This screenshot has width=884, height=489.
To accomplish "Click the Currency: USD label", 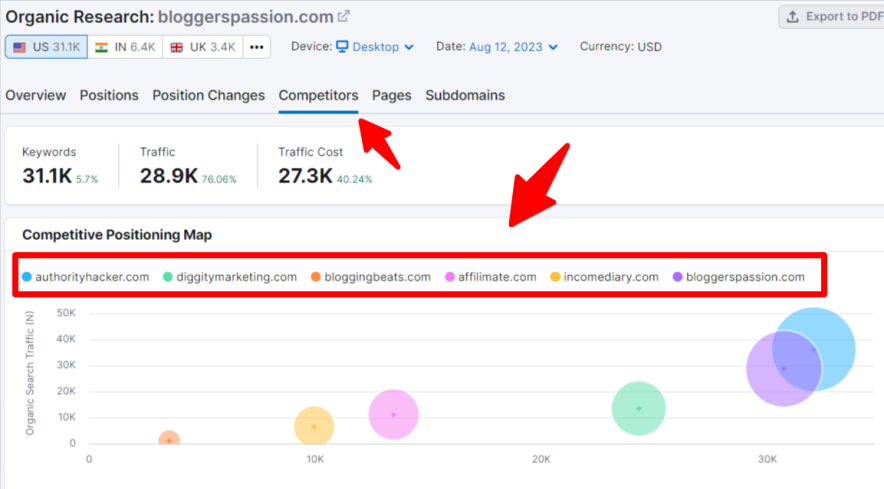I will tap(621, 47).
